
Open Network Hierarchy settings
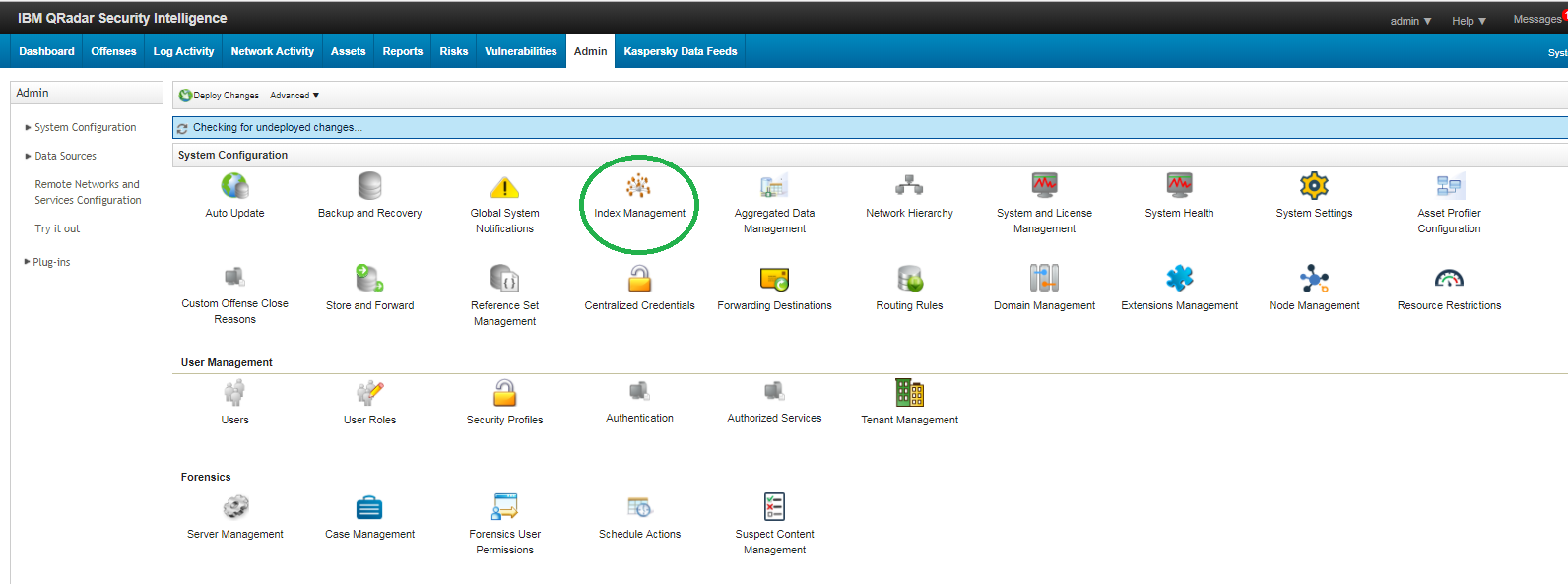pyautogui.click(x=908, y=186)
